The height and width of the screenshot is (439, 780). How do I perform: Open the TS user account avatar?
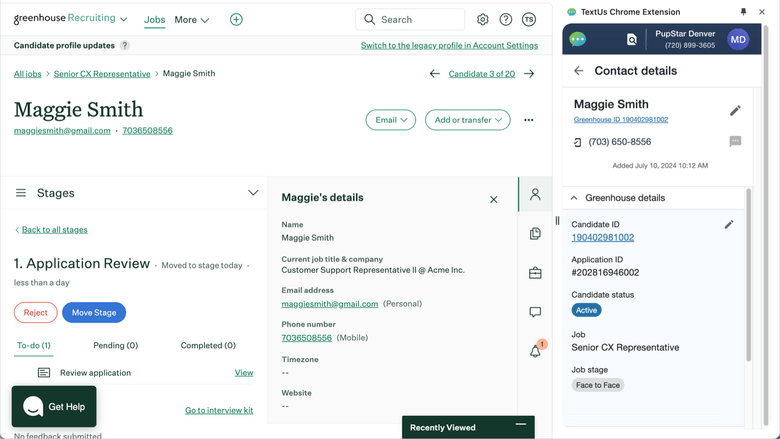529,19
